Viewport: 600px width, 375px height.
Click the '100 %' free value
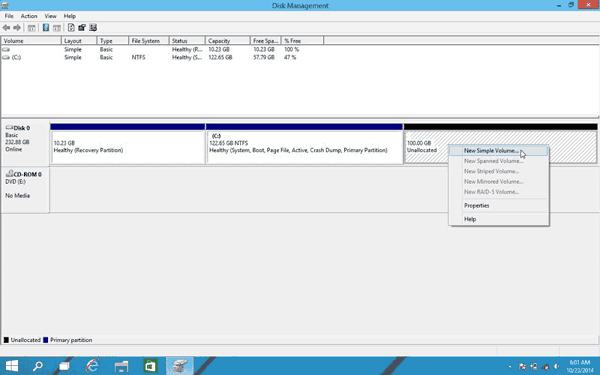292,49
